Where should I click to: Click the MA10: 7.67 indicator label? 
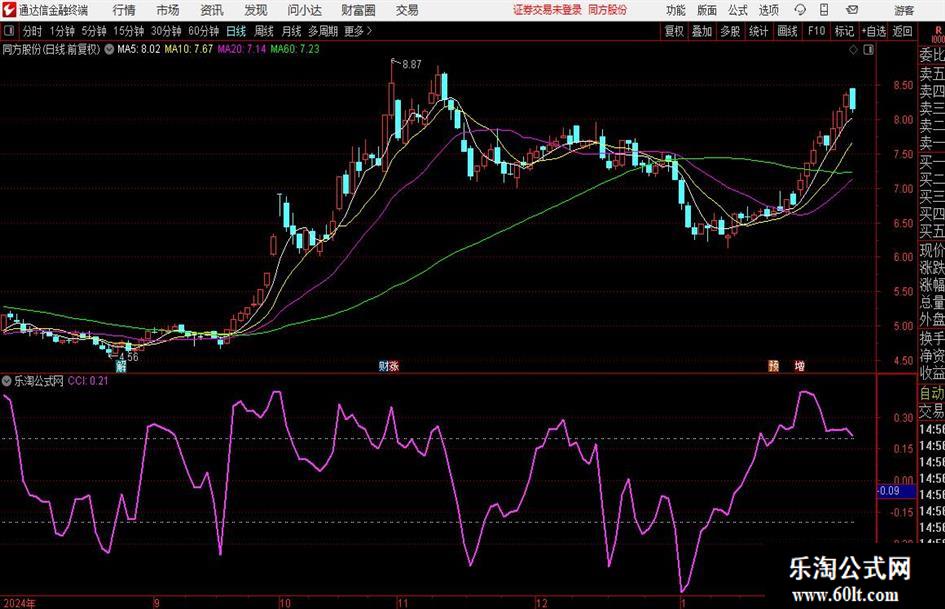click(x=189, y=49)
